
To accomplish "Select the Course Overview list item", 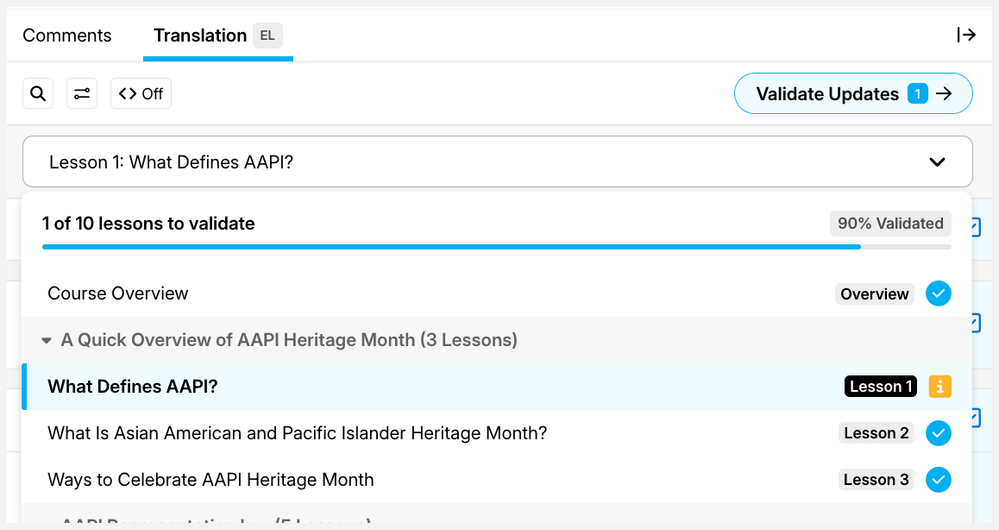I will (118, 294).
